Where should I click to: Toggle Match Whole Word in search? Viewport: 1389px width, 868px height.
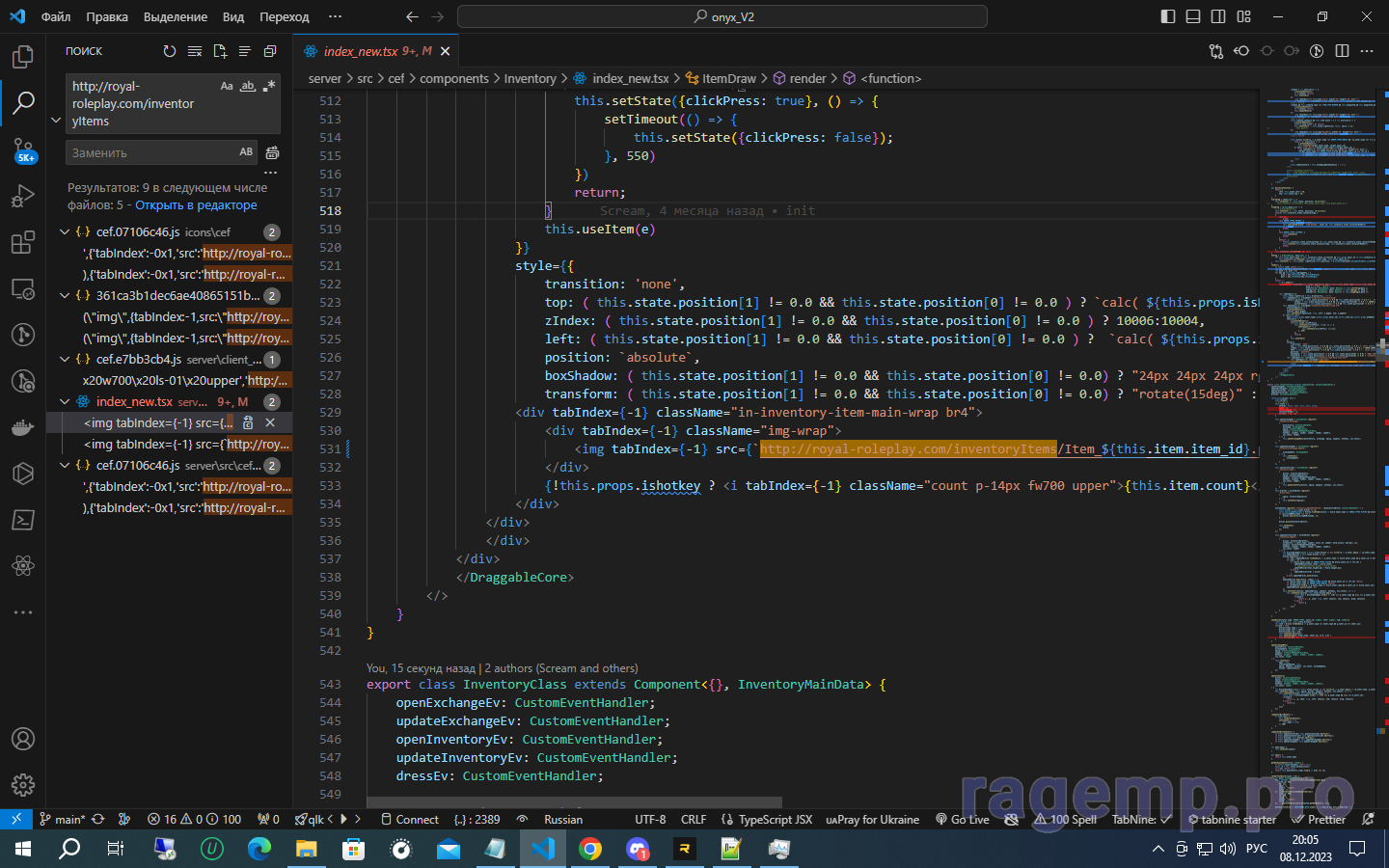[248, 86]
